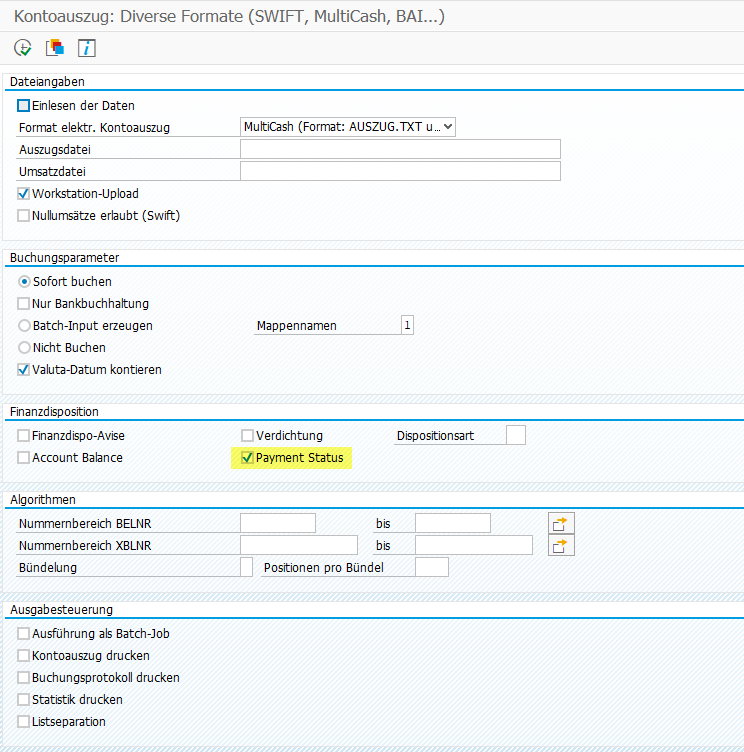This screenshot has height=752, width=744.
Task: Choose the Nicht Buchen radio option
Action: [x=24, y=347]
